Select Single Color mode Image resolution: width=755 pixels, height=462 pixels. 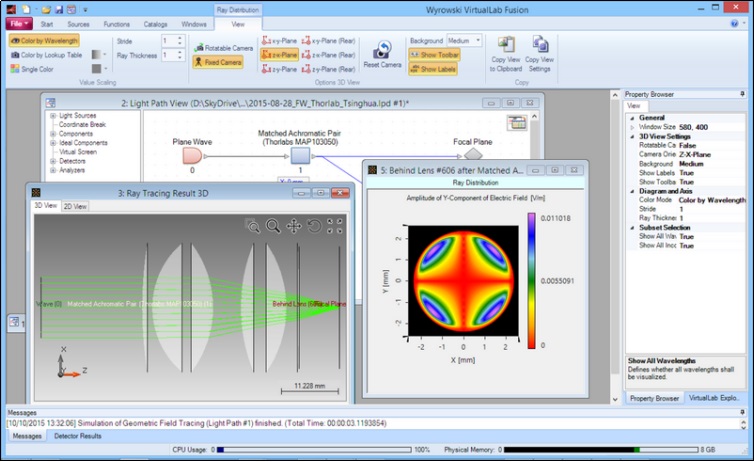point(34,69)
